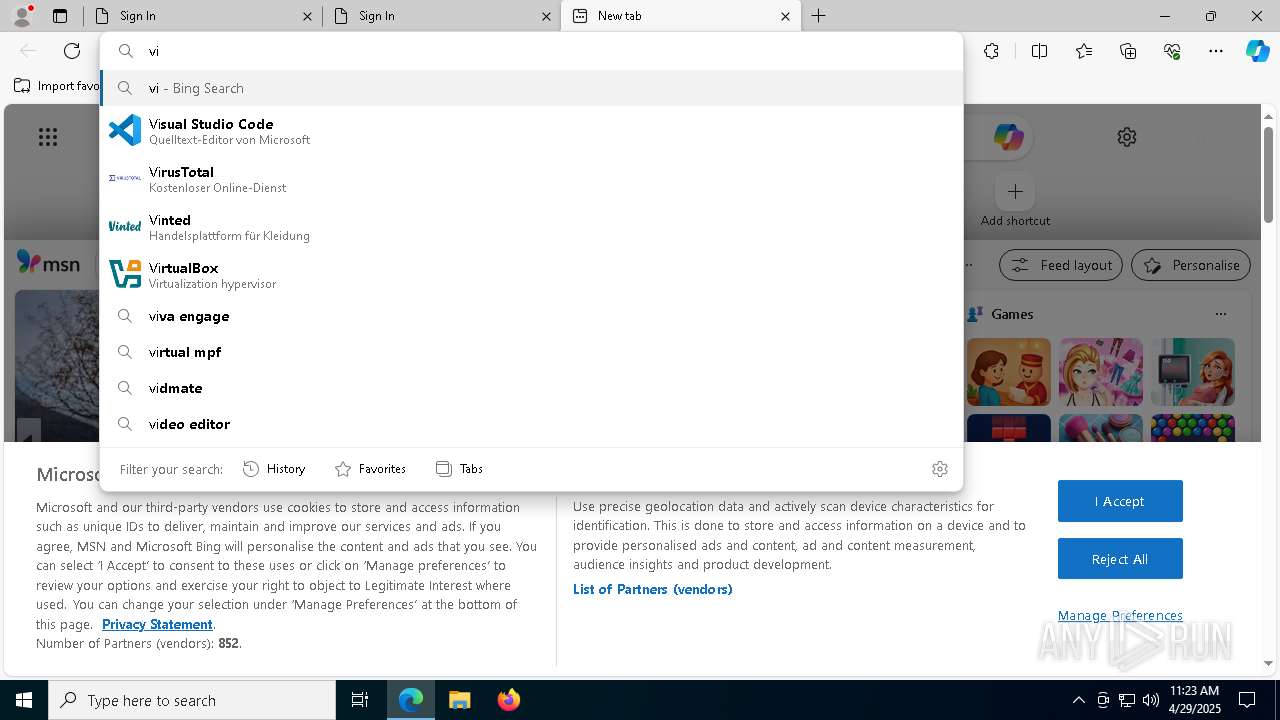Expand the system tray hidden icons chevron
The height and width of the screenshot is (720, 1280).
pyautogui.click(x=1078, y=700)
